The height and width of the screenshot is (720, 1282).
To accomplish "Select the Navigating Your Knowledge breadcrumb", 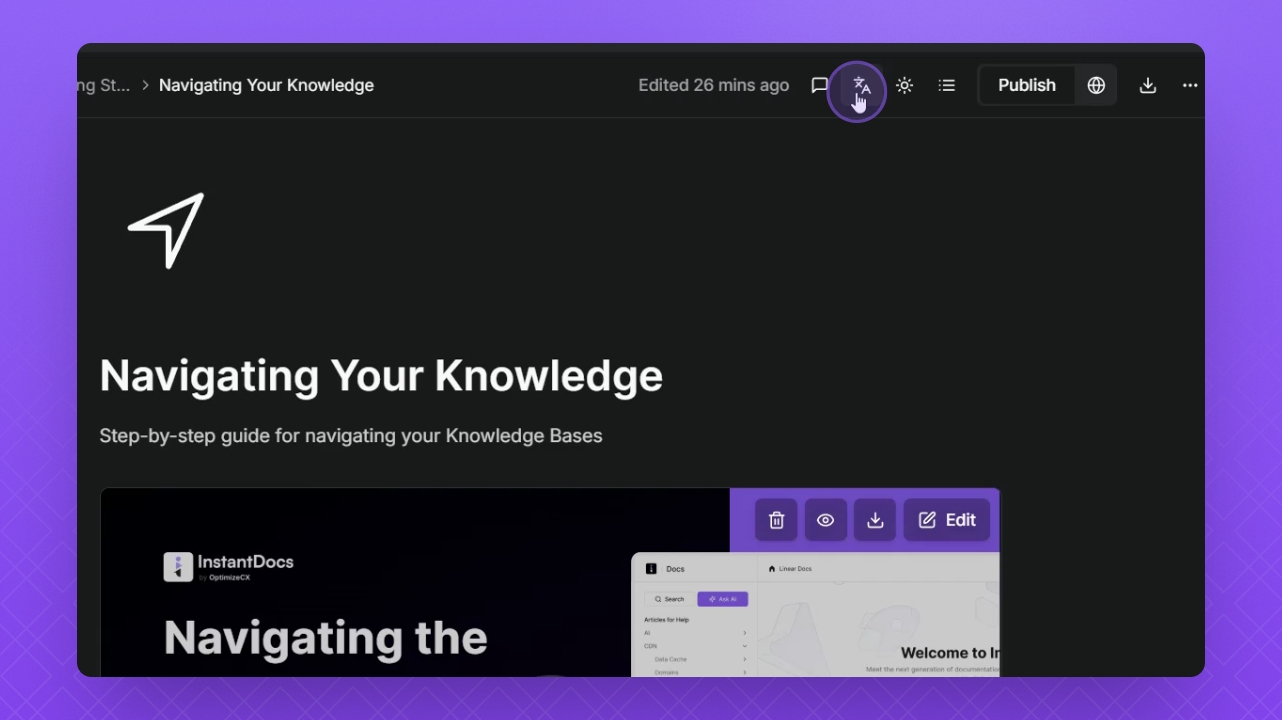I will pyautogui.click(x=266, y=86).
